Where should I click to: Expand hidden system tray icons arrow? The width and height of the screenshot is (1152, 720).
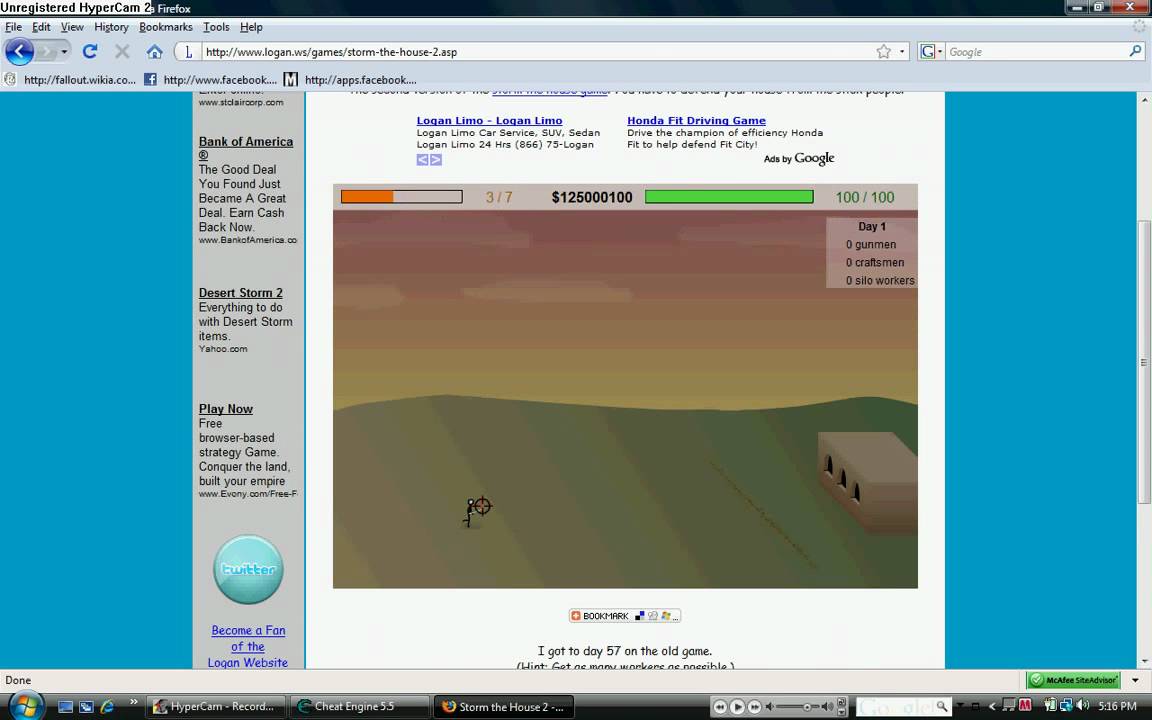click(992, 707)
